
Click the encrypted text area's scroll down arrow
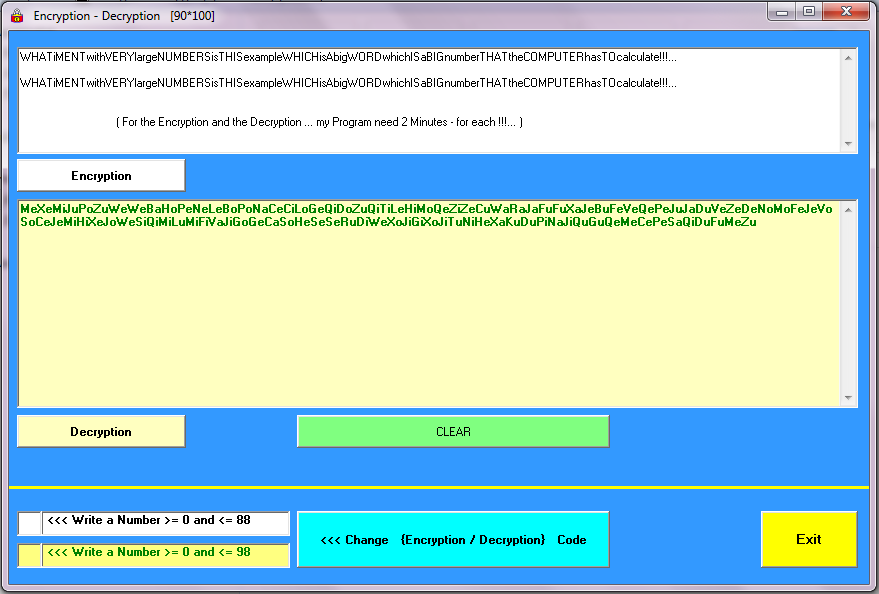click(x=849, y=398)
